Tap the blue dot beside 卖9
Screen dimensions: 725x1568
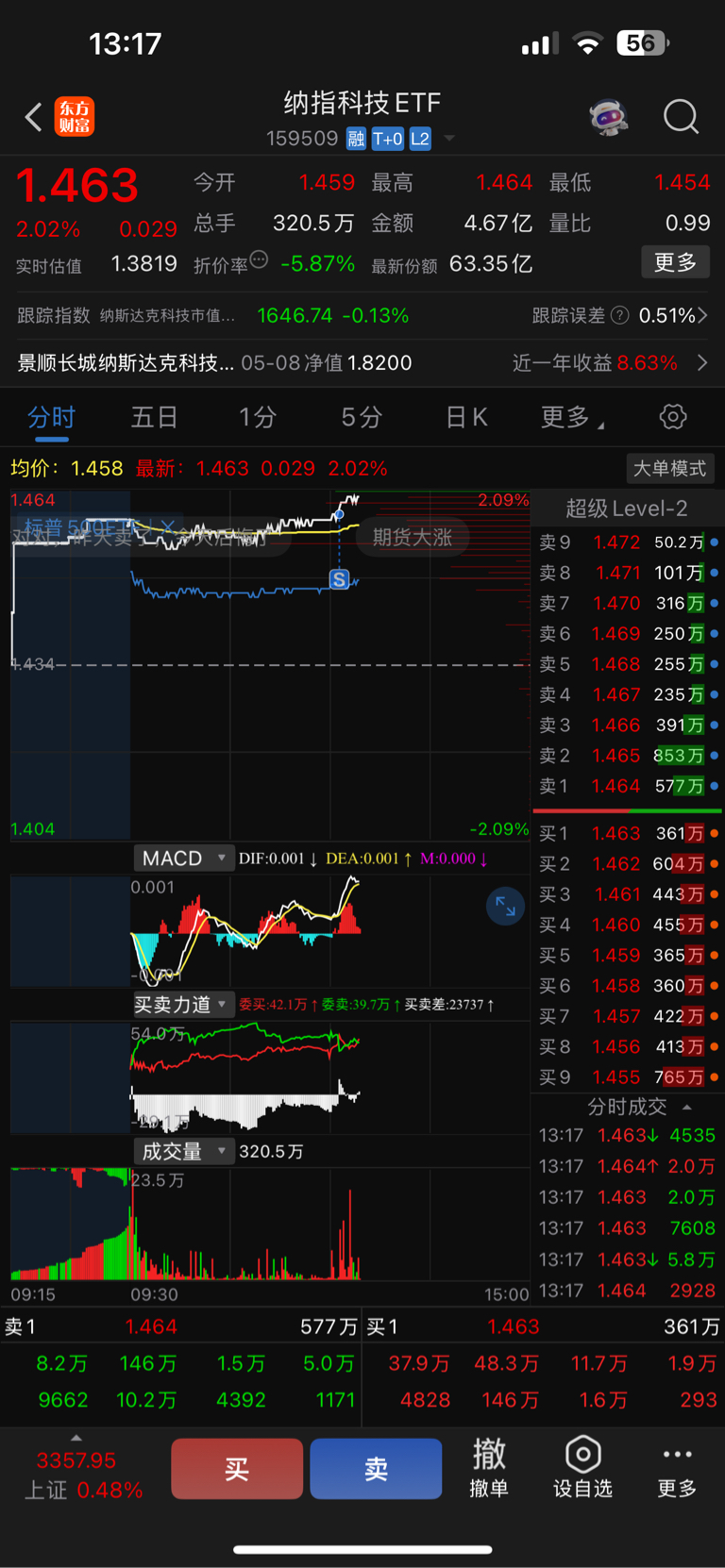[x=715, y=542]
